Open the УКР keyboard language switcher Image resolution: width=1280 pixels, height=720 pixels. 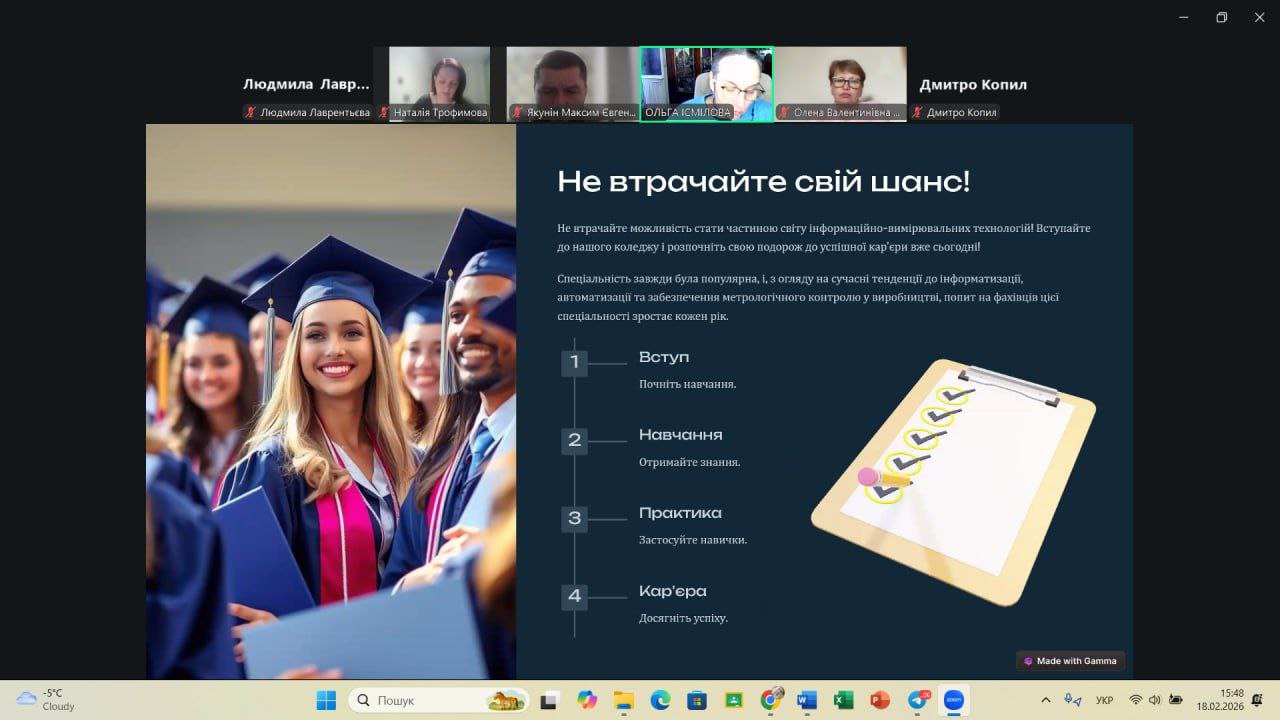click(1105, 700)
